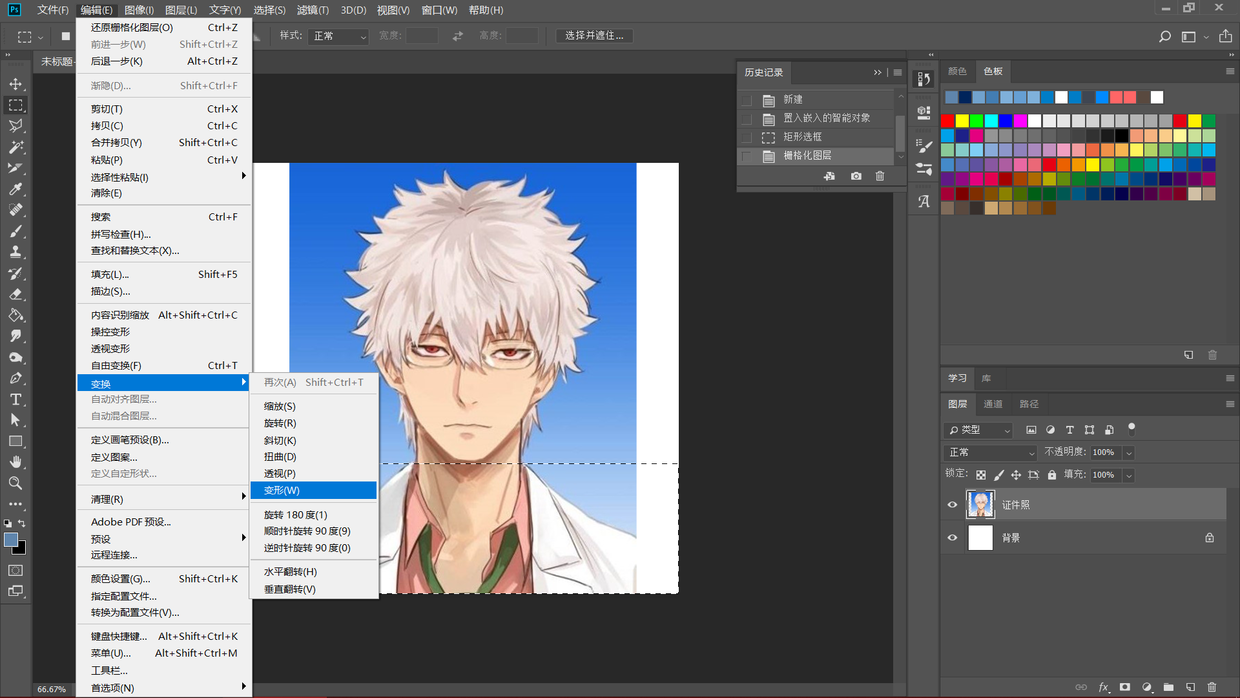Open the 滤镜(T) menu
Image resolution: width=1240 pixels, height=698 pixels.
pos(313,10)
